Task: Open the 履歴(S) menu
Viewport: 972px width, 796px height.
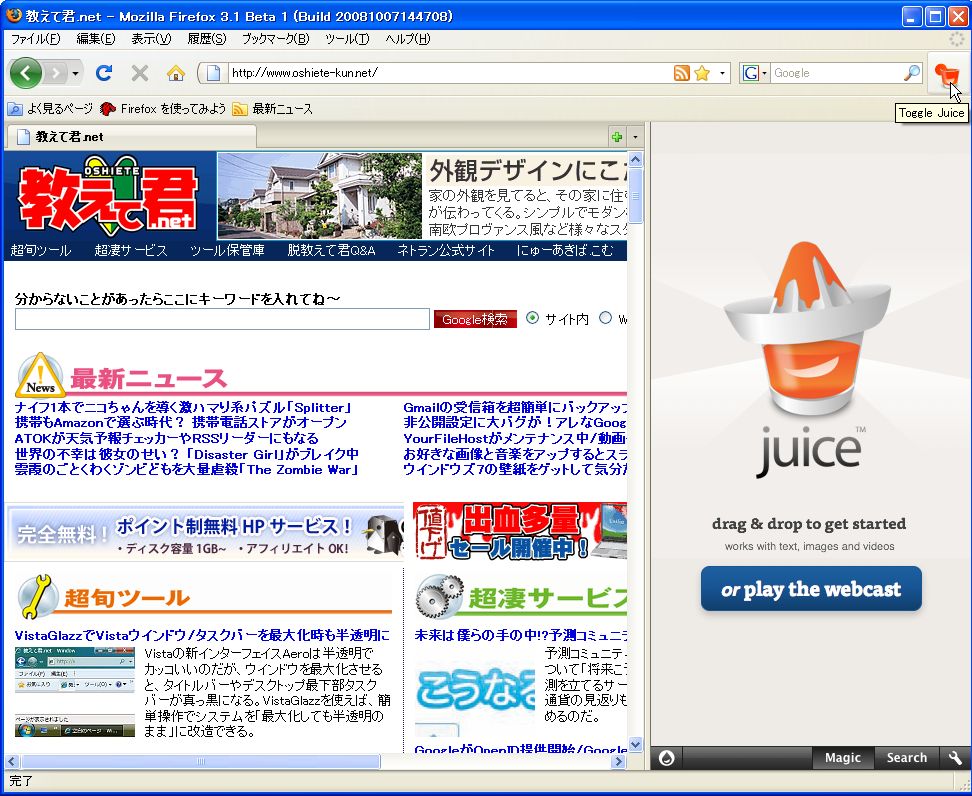Action: (x=207, y=39)
